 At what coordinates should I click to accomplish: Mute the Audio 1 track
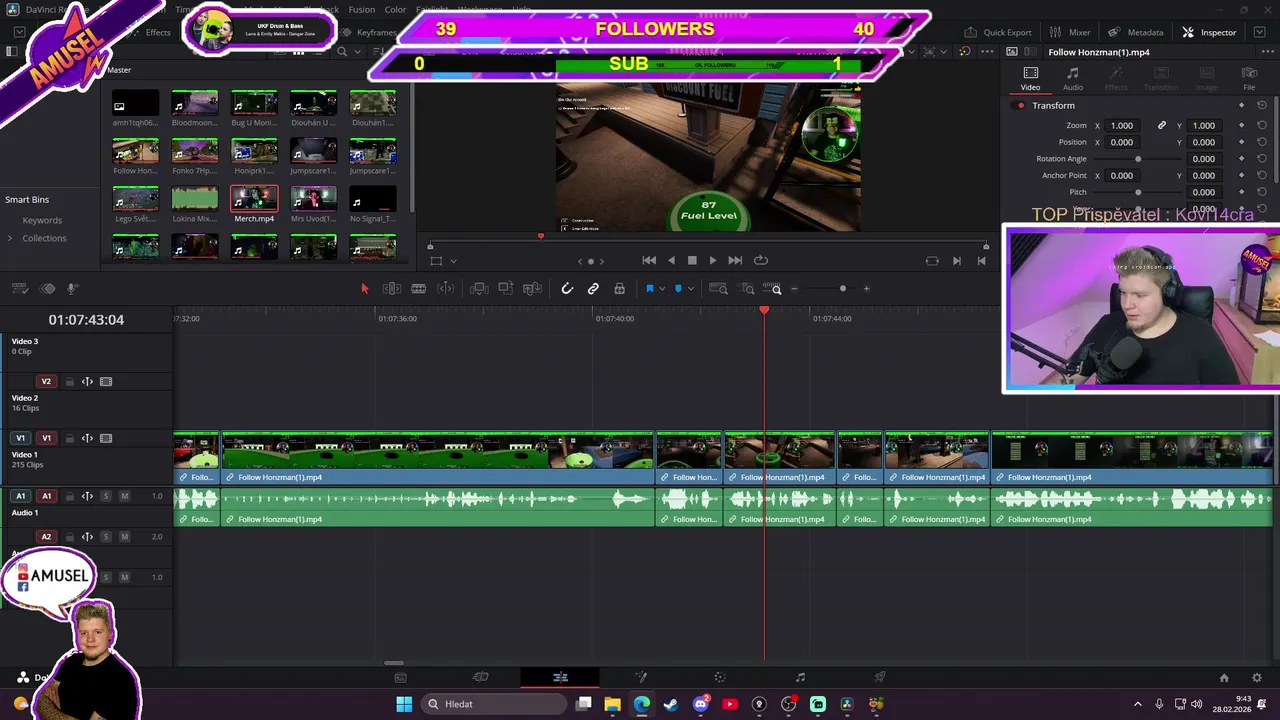124,496
